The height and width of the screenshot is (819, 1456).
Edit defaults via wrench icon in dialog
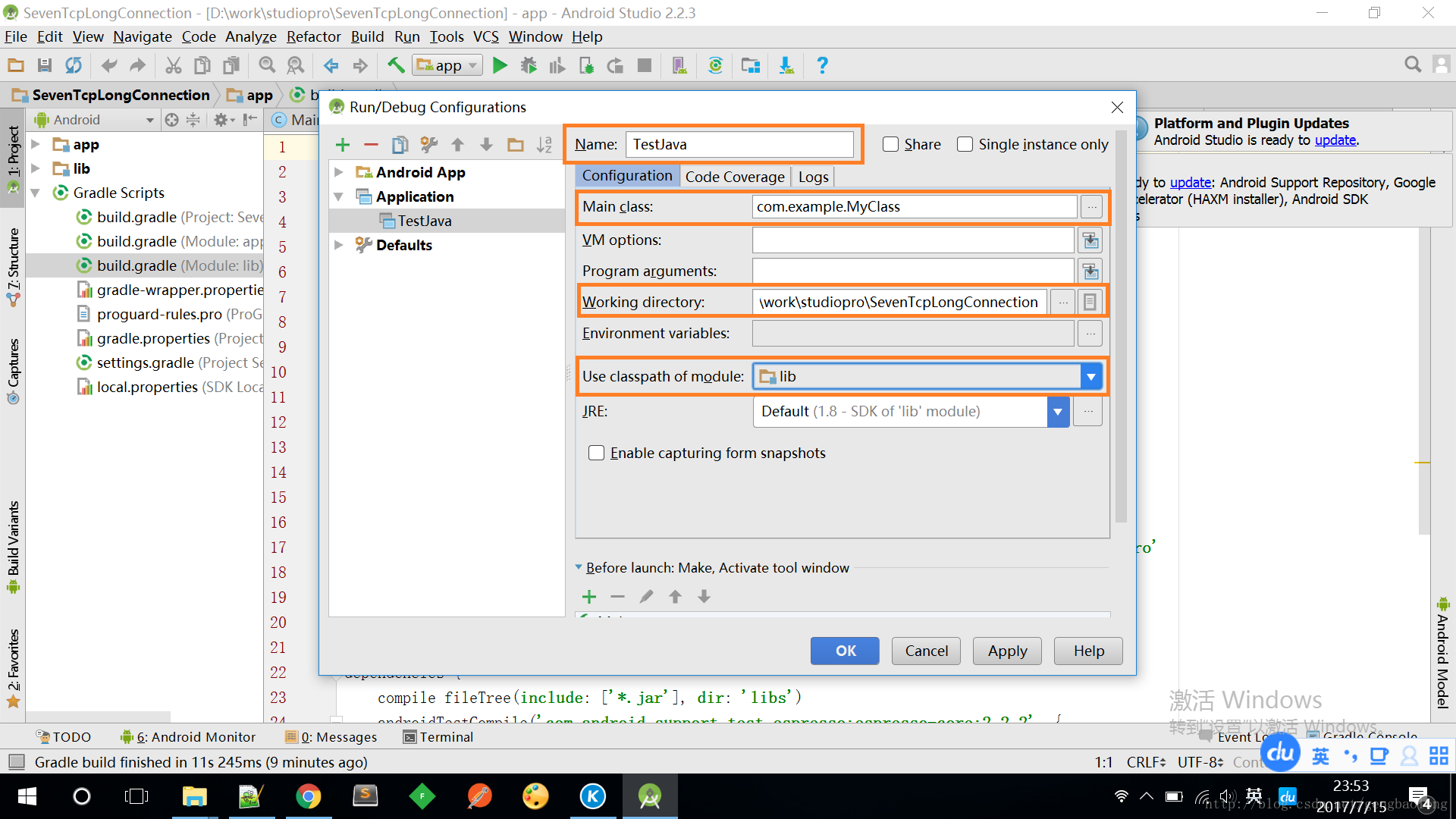click(429, 145)
